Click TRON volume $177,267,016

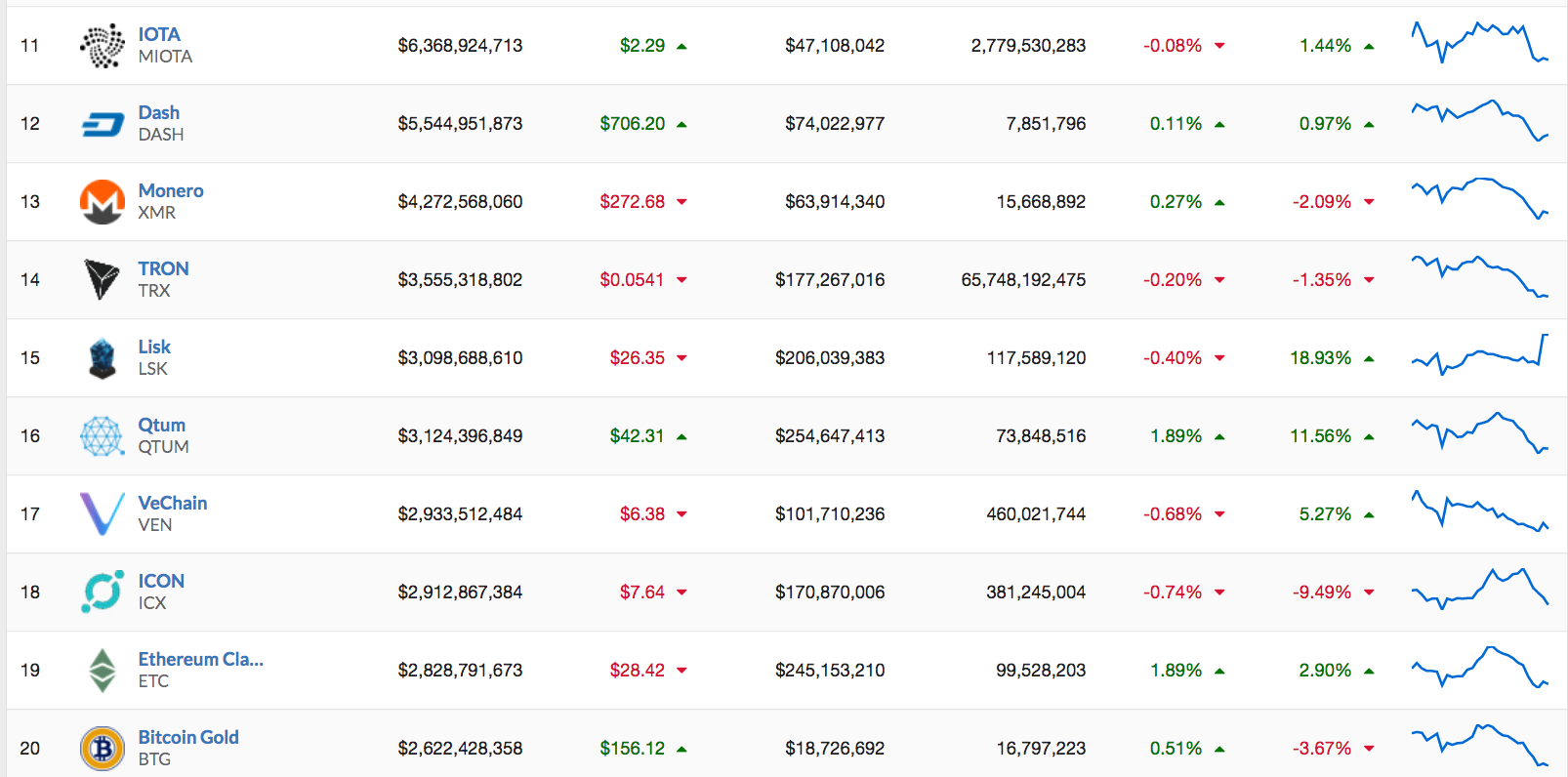point(830,280)
